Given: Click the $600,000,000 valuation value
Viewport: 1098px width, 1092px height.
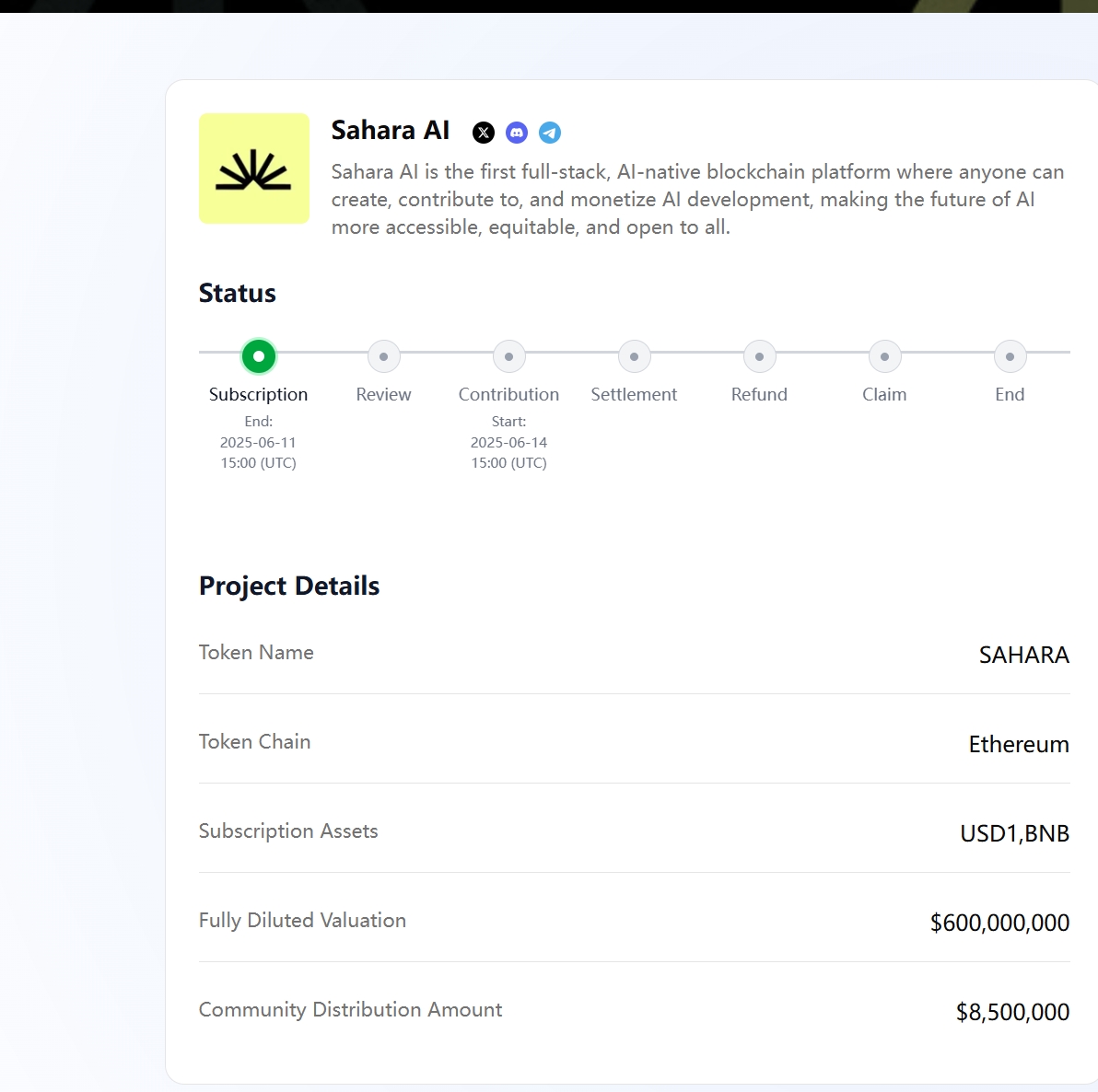Looking at the screenshot, I should (x=1000, y=923).
